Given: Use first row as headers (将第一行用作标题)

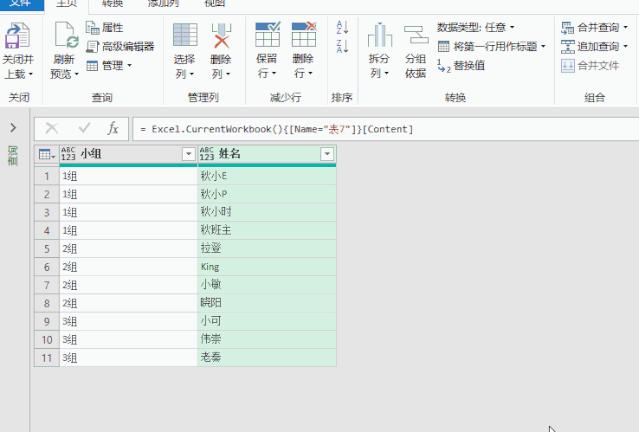Looking at the screenshot, I should (x=491, y=46).
